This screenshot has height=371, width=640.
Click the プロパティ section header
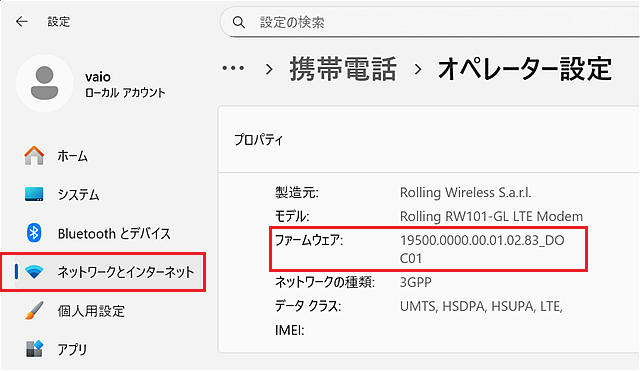tap(258, 140)
